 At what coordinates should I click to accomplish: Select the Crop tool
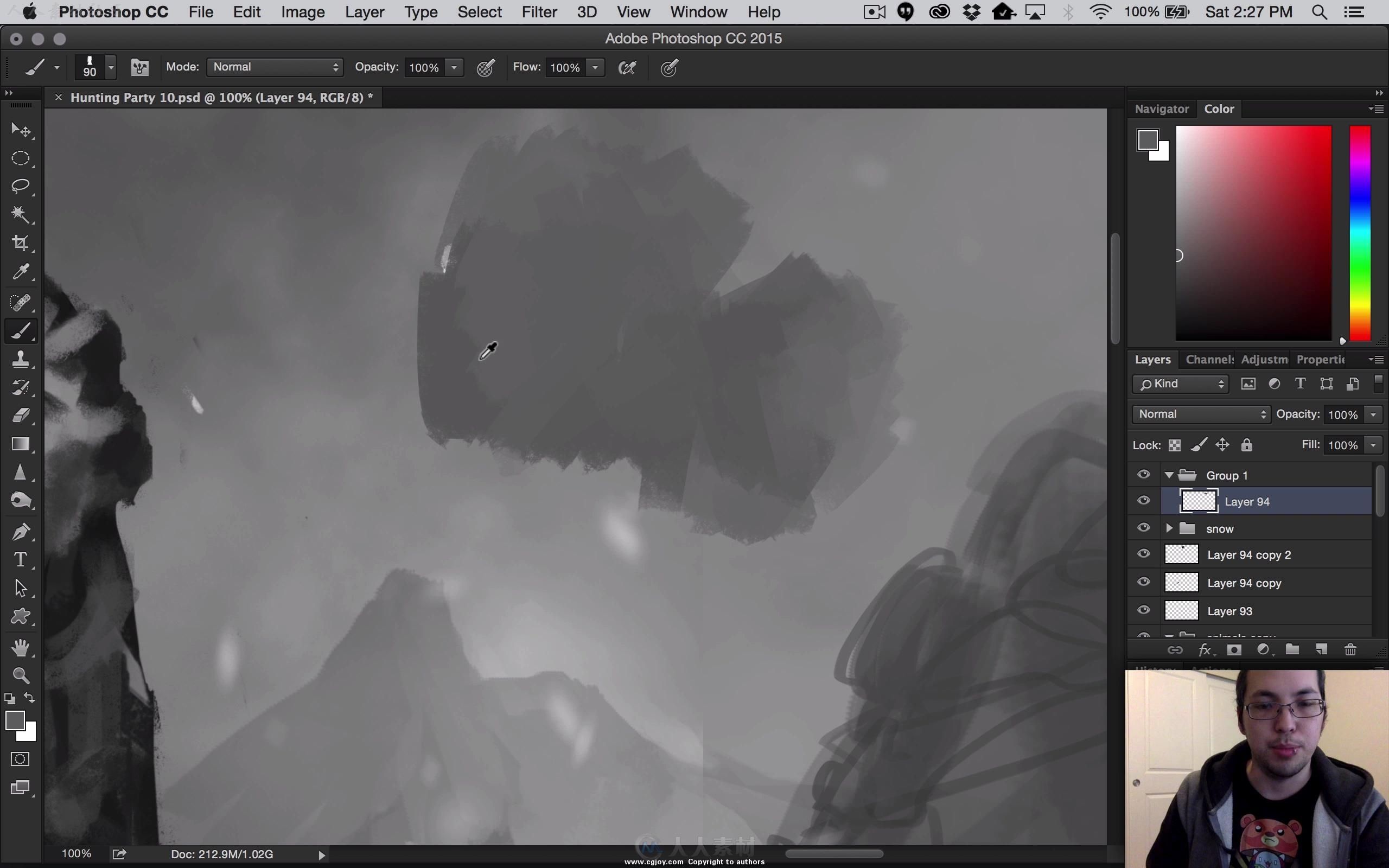point(21,243)
